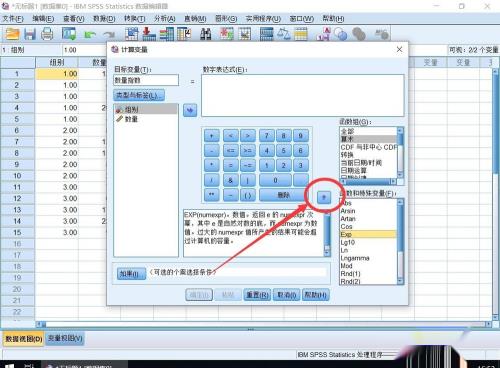Image resolution: width=500 pixels, height=368 pixels.
Task: Insert the function with the circled up-arrow button
Action: tap(324, 197)
